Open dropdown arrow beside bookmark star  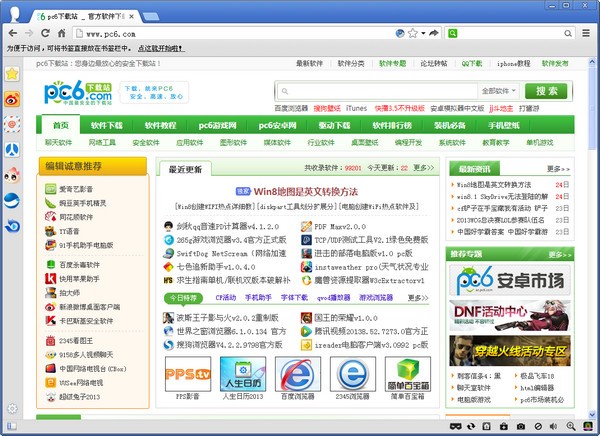(x=423, y=33)
